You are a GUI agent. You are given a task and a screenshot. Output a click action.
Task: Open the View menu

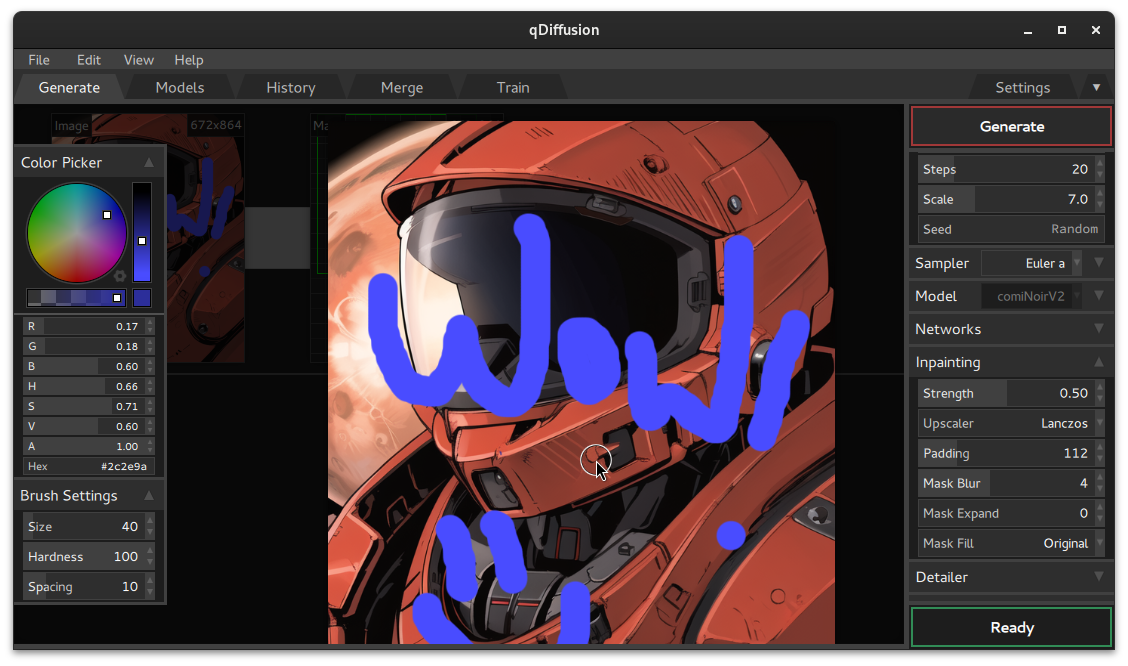coord(138,60)
